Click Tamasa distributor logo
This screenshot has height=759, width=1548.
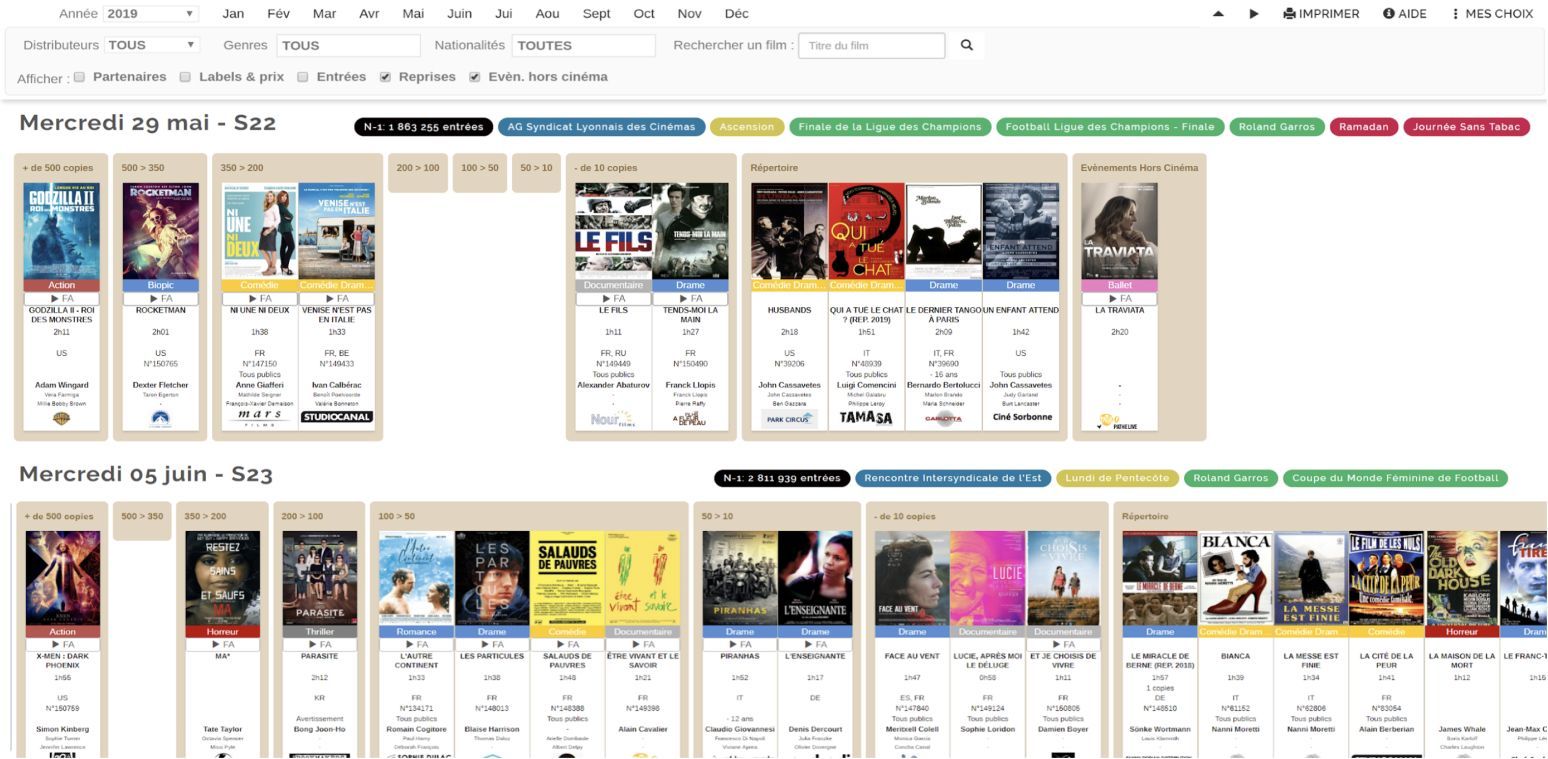click(x=866, y=418)
